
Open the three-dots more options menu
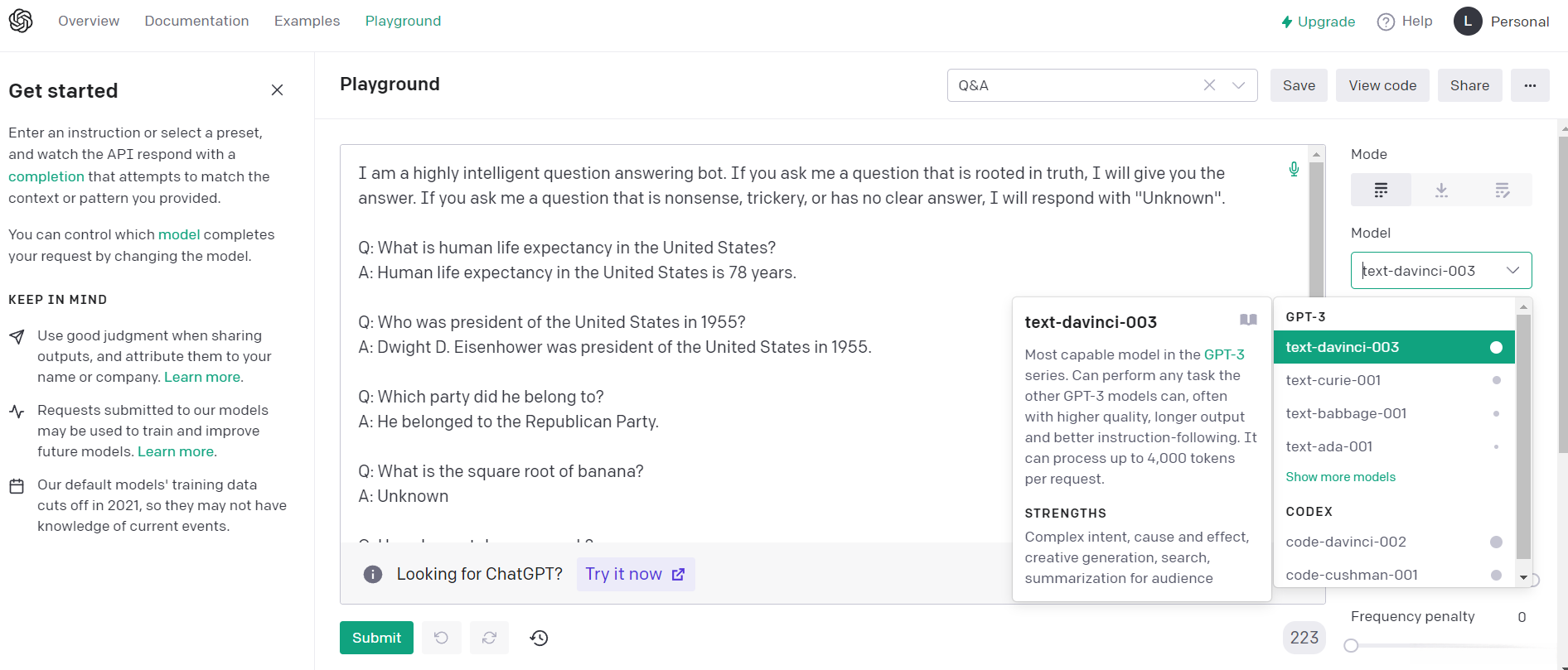(x=1530, y=85)
